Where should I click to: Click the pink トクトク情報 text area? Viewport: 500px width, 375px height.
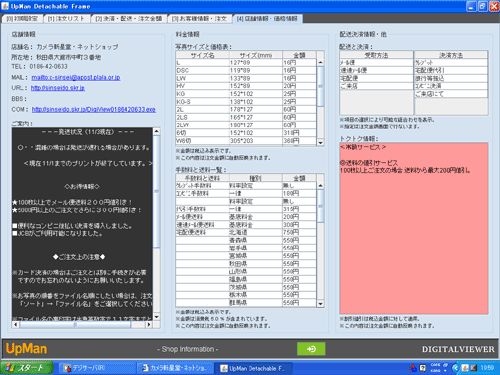point(414,229)
